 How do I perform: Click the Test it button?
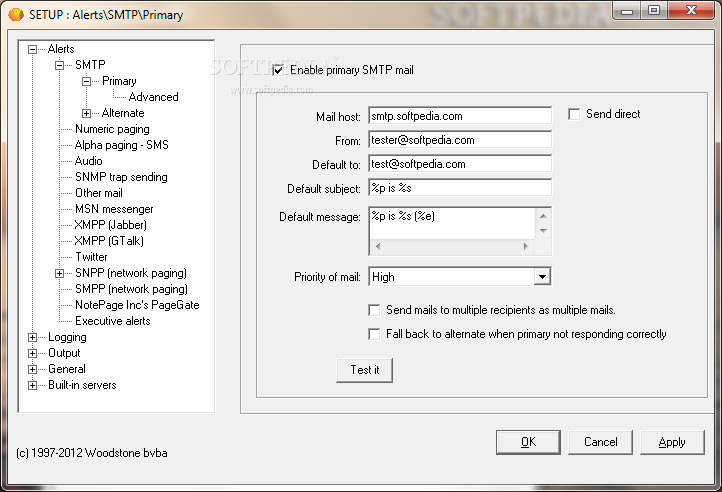click(x=364, y=370)
